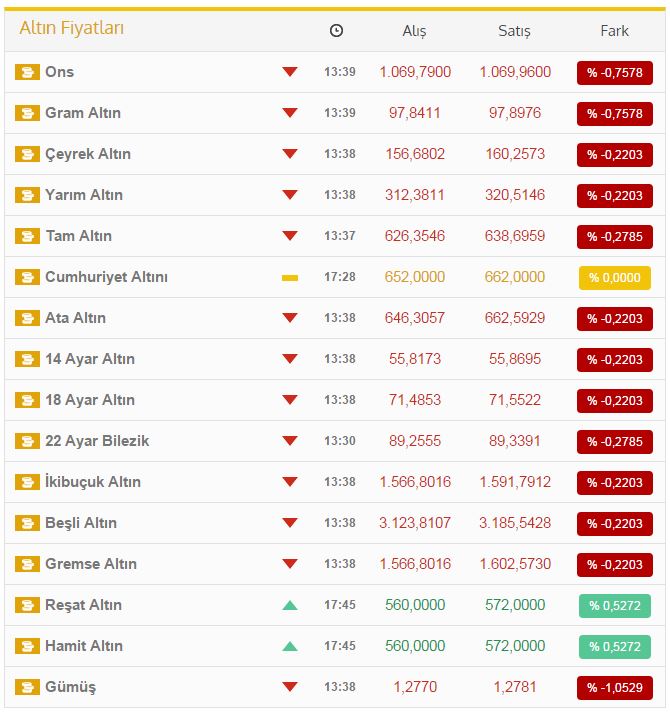Open the 22 Ayar Bilezik link
This screenshot has height=716, width=670.
coord(97,441)
